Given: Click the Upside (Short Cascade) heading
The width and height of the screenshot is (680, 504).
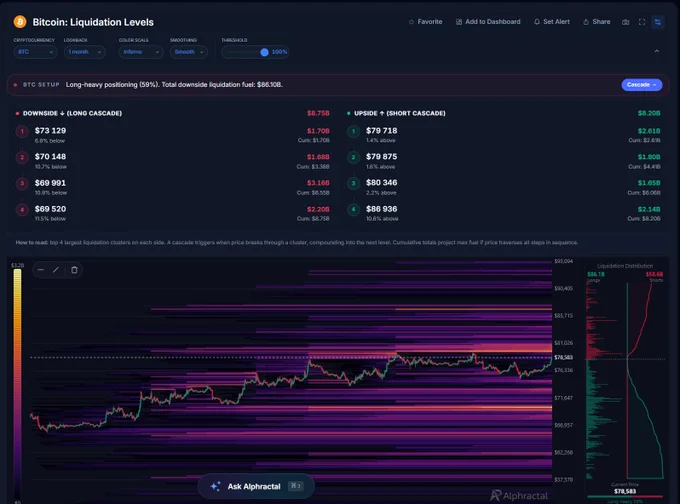Looking at the screenshot, I should click(399, 113).
